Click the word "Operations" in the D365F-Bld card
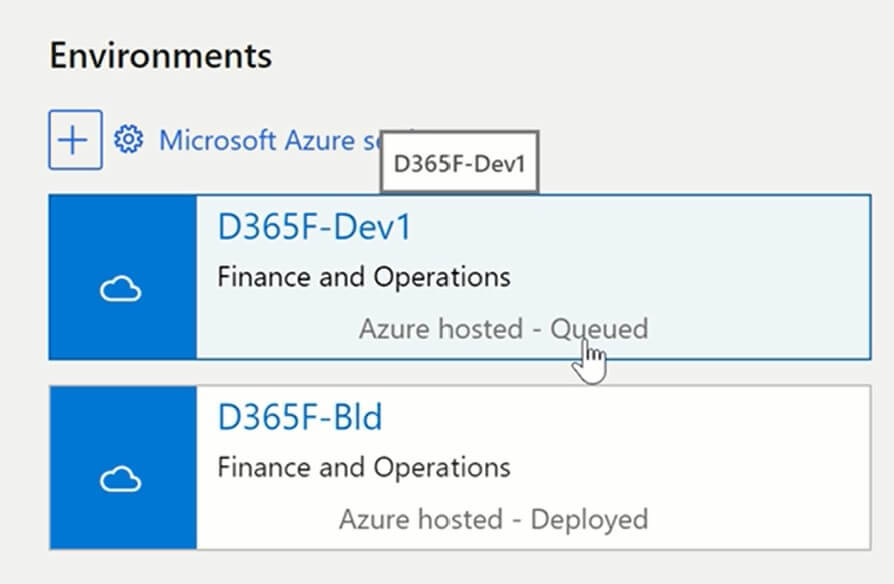This screenshot has width=894, height=584. pos(441,467)
